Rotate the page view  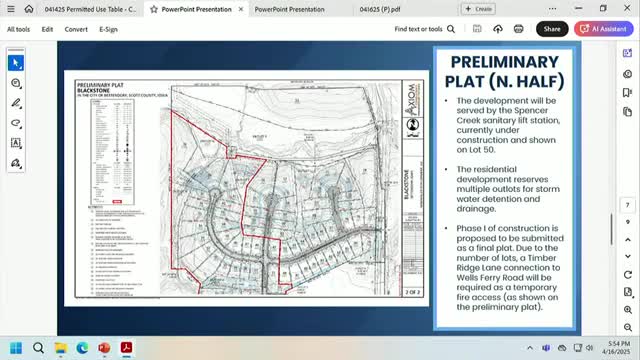click(628, 275)
